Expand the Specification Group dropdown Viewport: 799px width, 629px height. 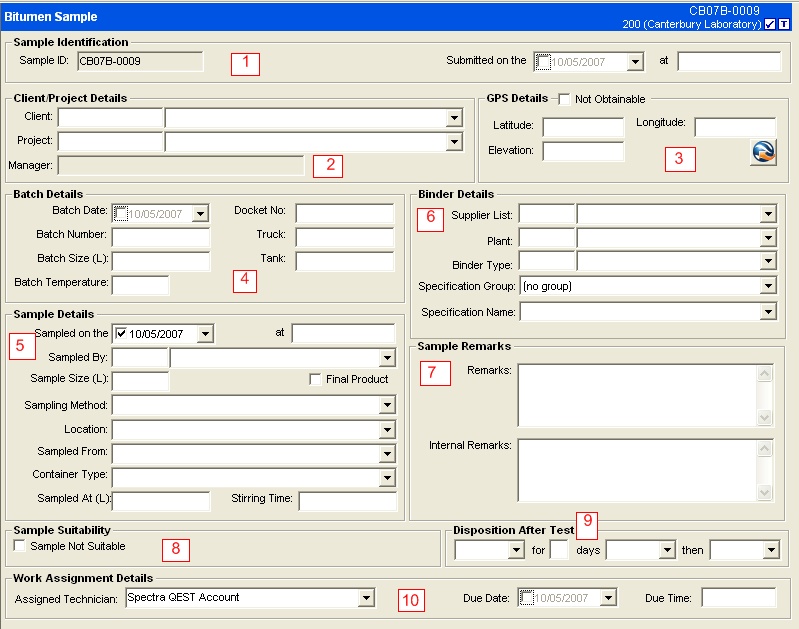tap(767, 287)
